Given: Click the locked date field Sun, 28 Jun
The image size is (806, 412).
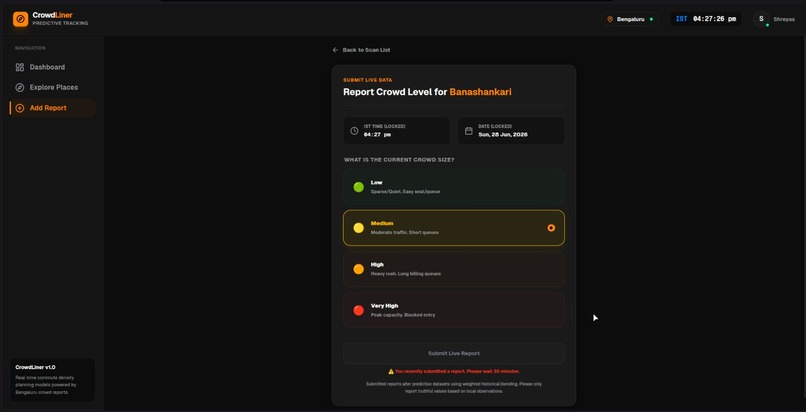Looking at the screenshot, I should (x=511, y=130).
